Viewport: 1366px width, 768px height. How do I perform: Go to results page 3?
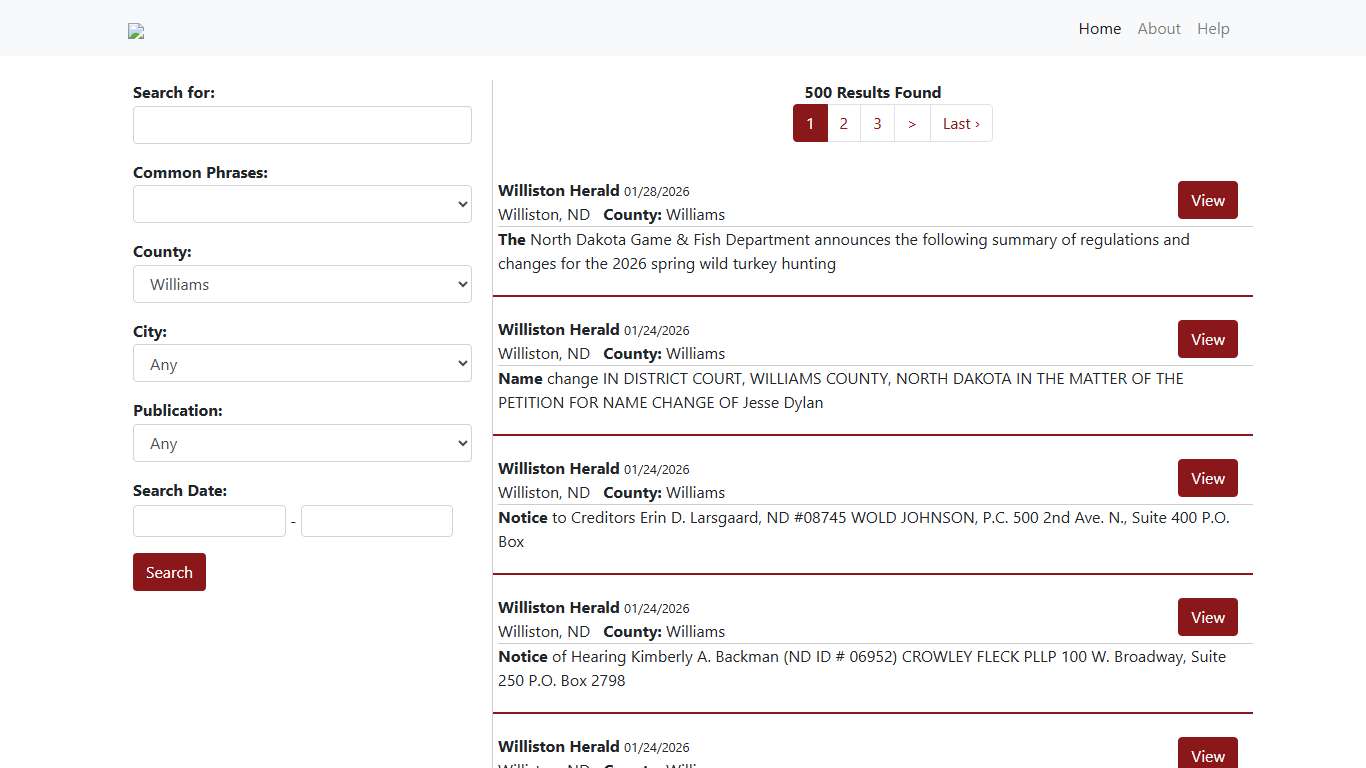[x=877, y=123]
